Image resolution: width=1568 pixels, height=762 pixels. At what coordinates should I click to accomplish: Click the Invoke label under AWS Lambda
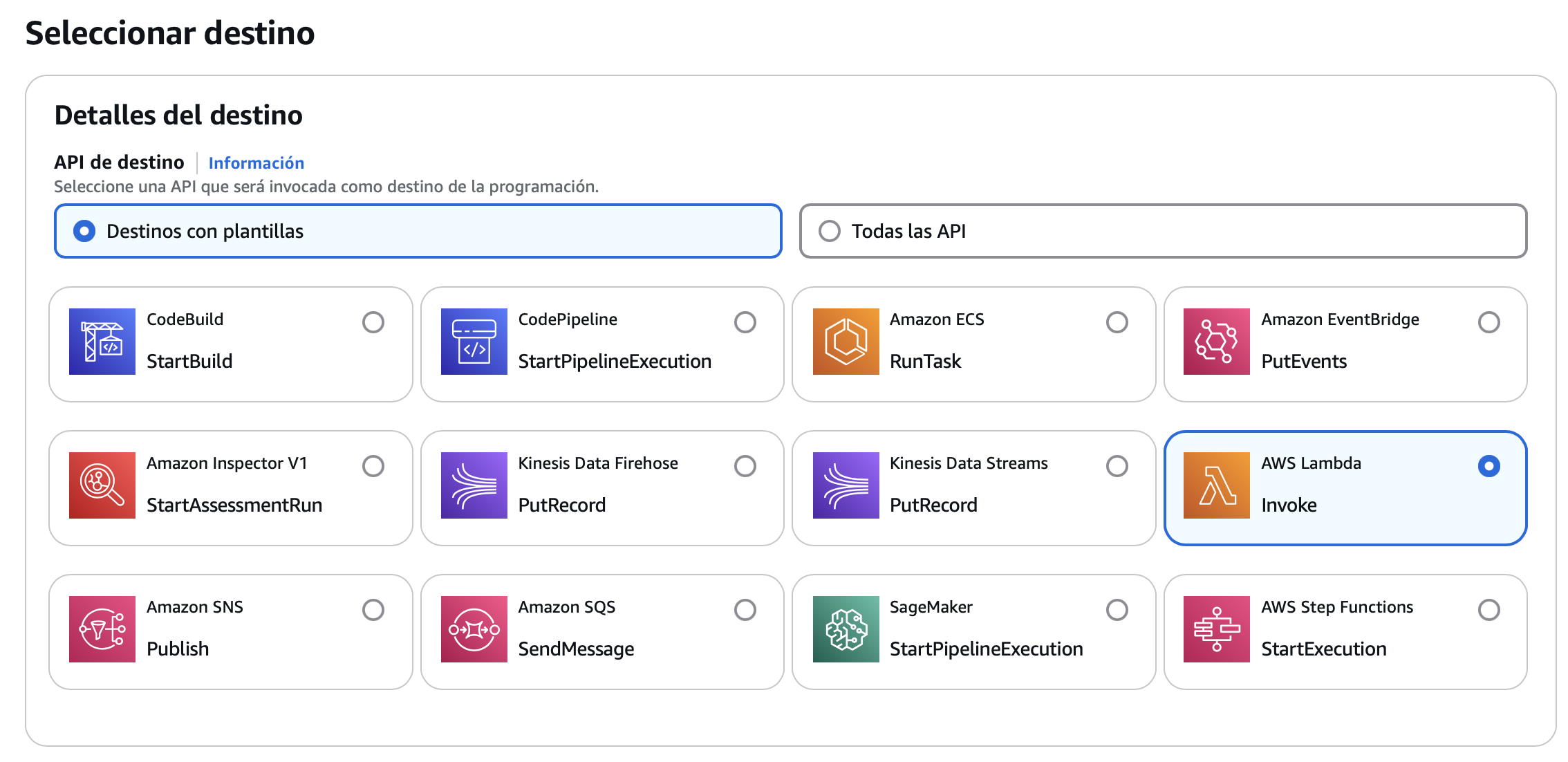tap(1289, 505)
